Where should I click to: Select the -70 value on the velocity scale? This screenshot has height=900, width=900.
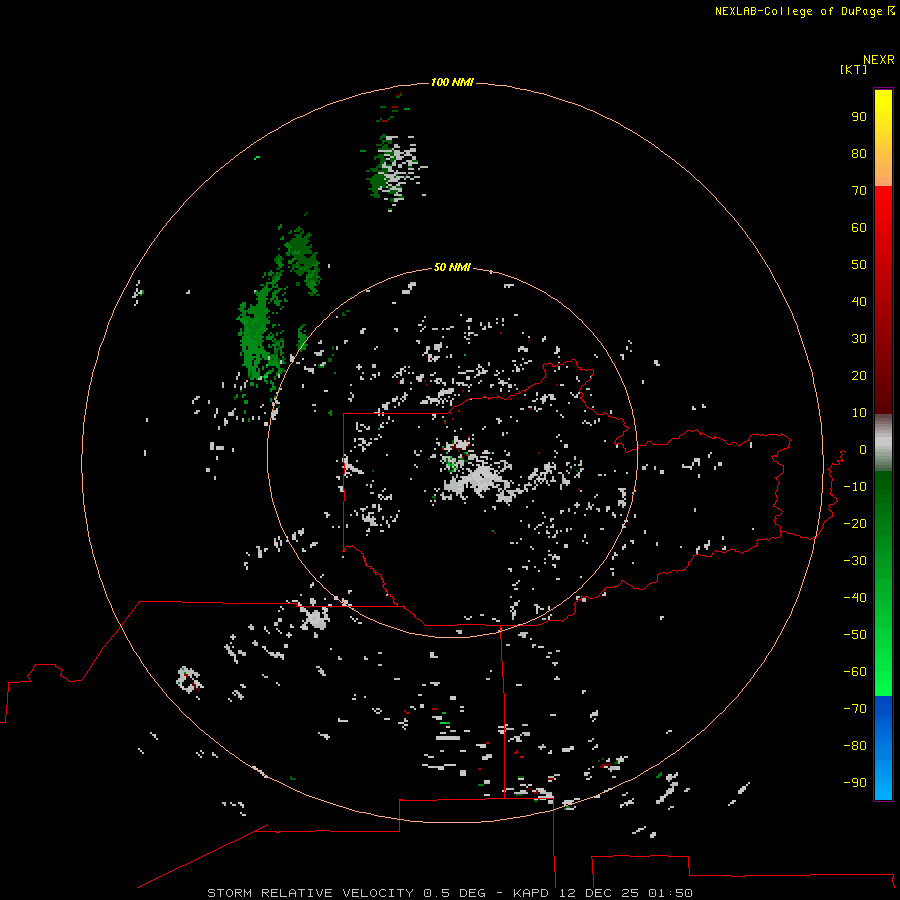coord(855,708)
